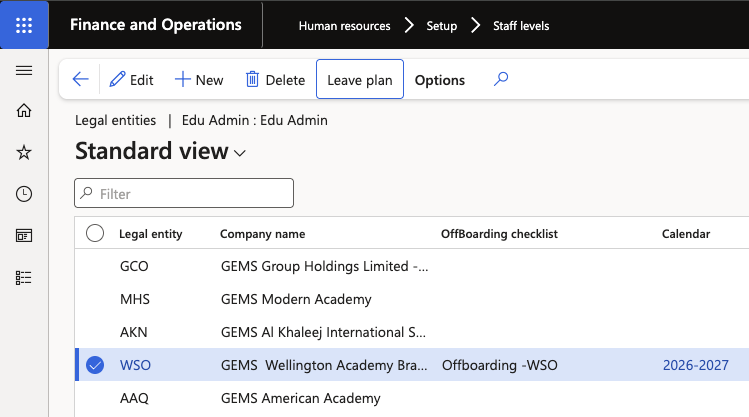
Task: Open the WSO legal entity link
Action: pyautogui.click(x=135, y=365)
